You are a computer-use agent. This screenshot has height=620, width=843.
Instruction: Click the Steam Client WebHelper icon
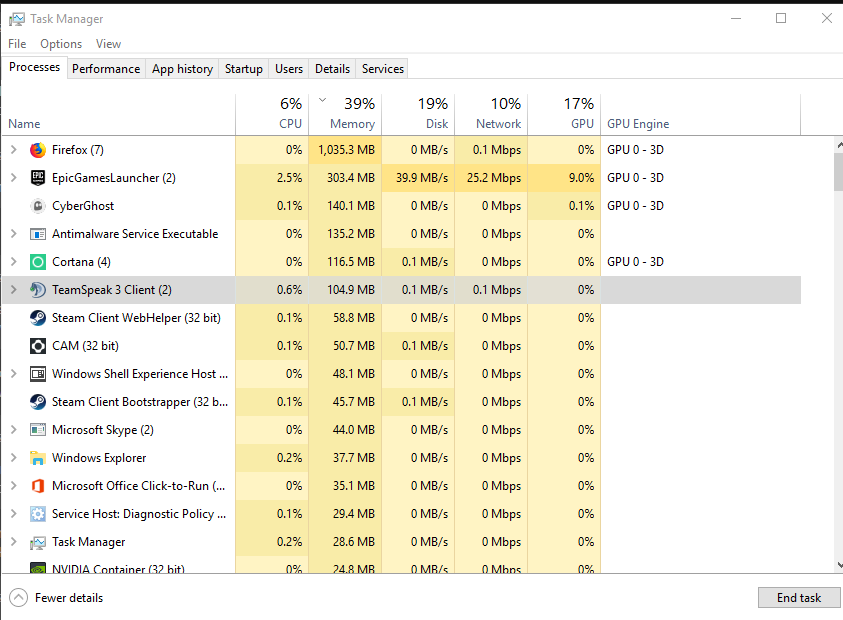pyautogui.click(x=38, y=318)
